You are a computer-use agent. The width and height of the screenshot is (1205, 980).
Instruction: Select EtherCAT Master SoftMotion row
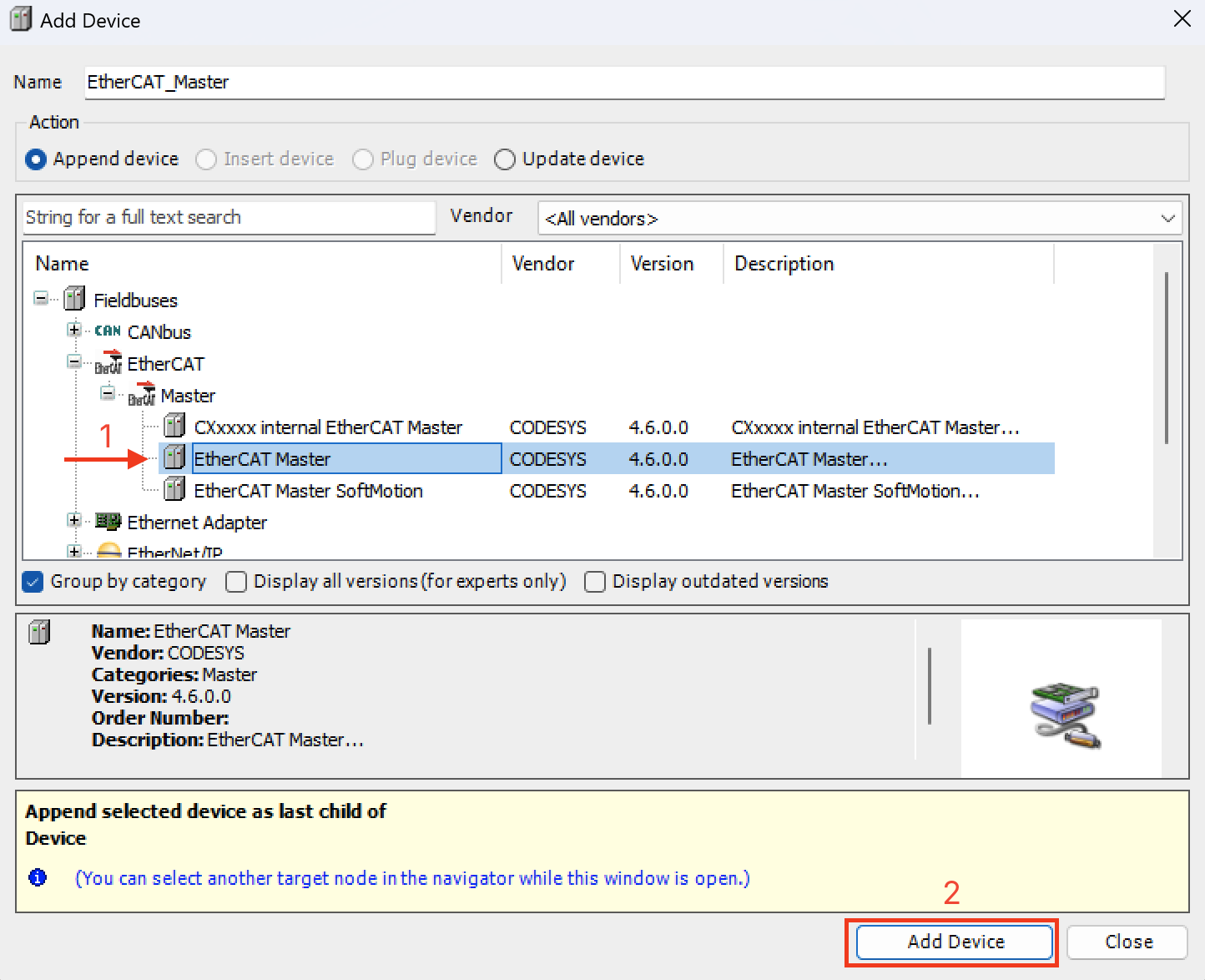(607, 490)
